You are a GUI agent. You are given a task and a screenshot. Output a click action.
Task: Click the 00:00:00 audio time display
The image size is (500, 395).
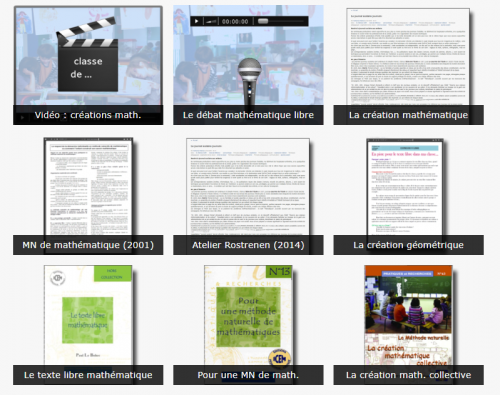235,21
